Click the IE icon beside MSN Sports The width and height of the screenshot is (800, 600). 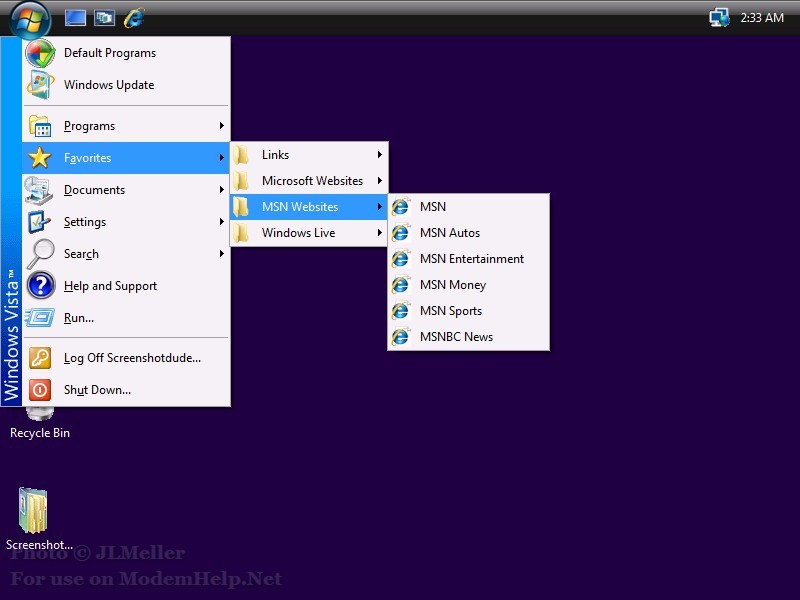tap(401, 311)
